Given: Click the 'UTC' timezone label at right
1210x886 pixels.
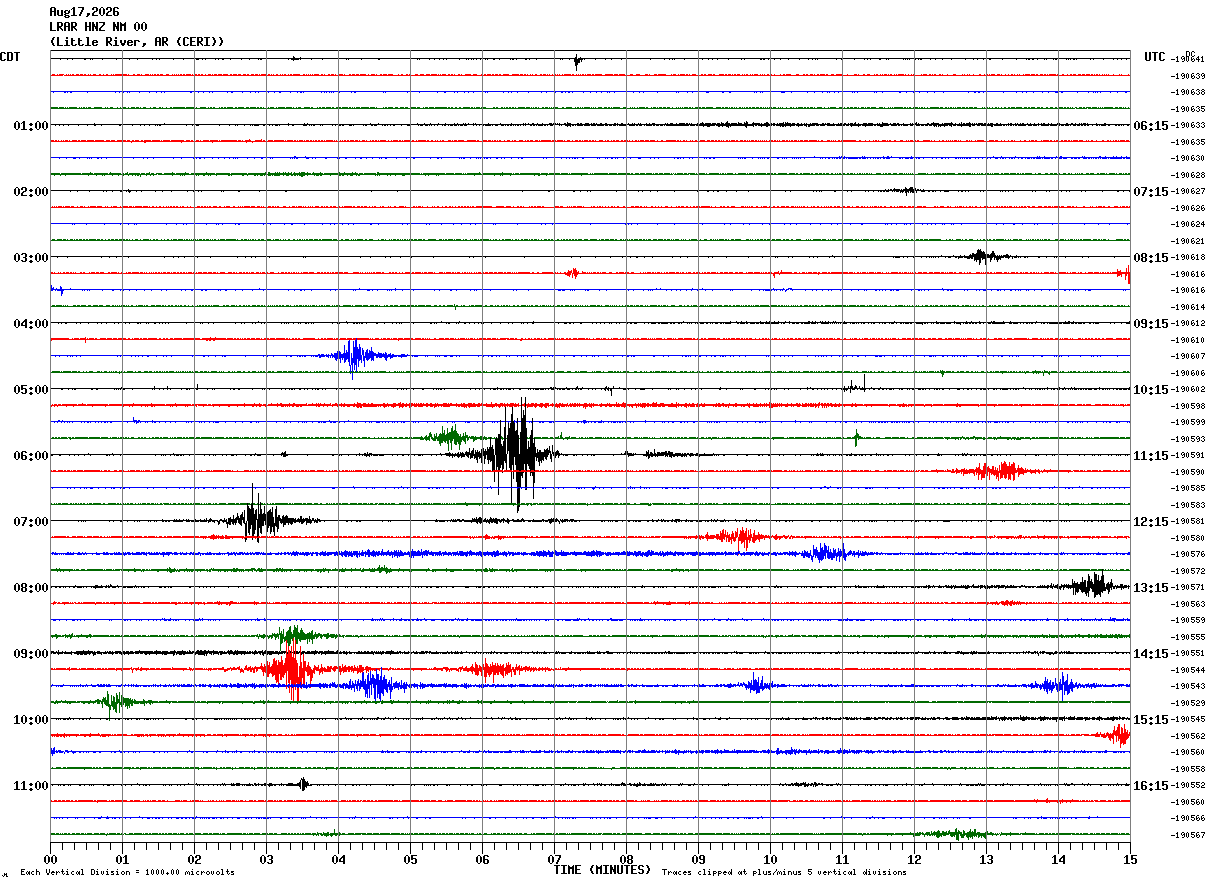Looking at the screenshot, I should click(1155, 57).
